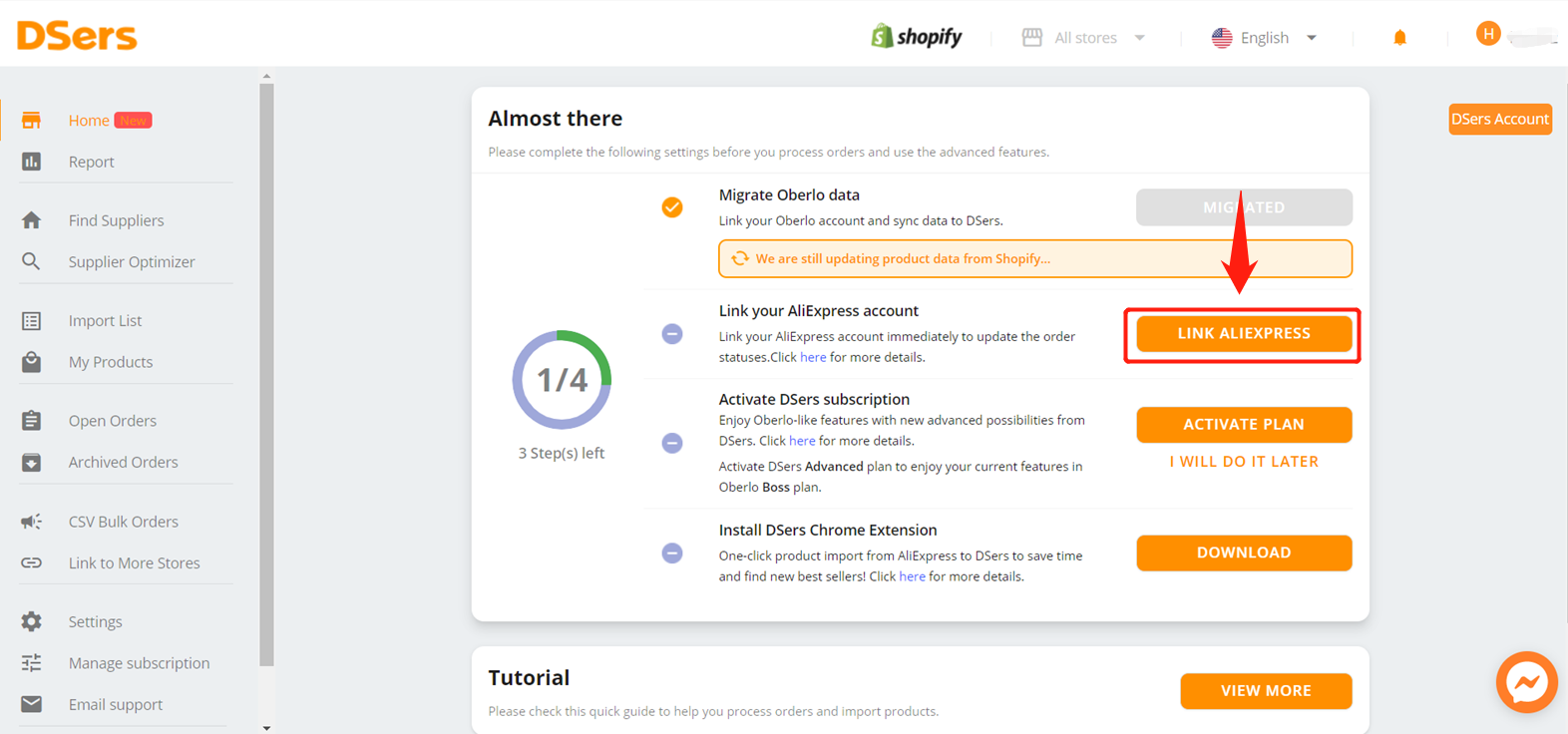Click the DSers logo
The image size is (1568, 734).
(x=77, y=36)
